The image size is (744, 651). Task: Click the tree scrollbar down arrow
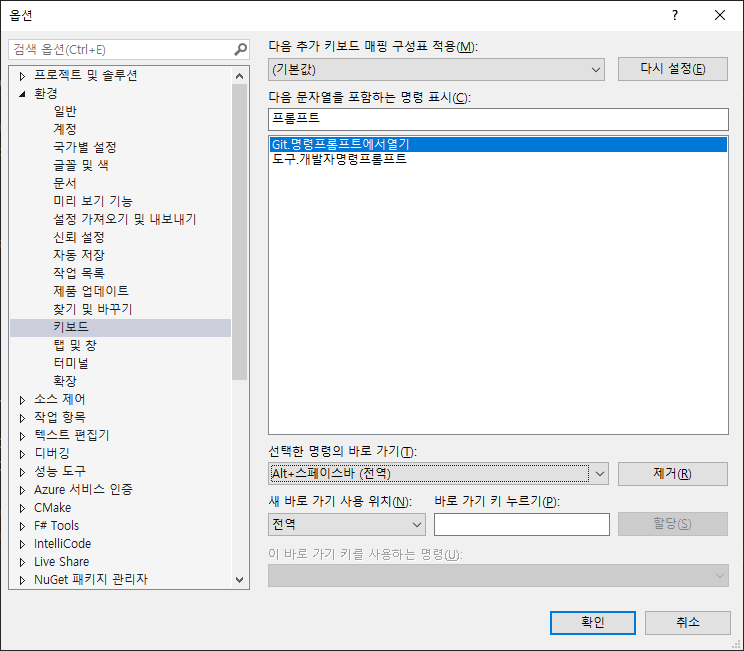240,580
